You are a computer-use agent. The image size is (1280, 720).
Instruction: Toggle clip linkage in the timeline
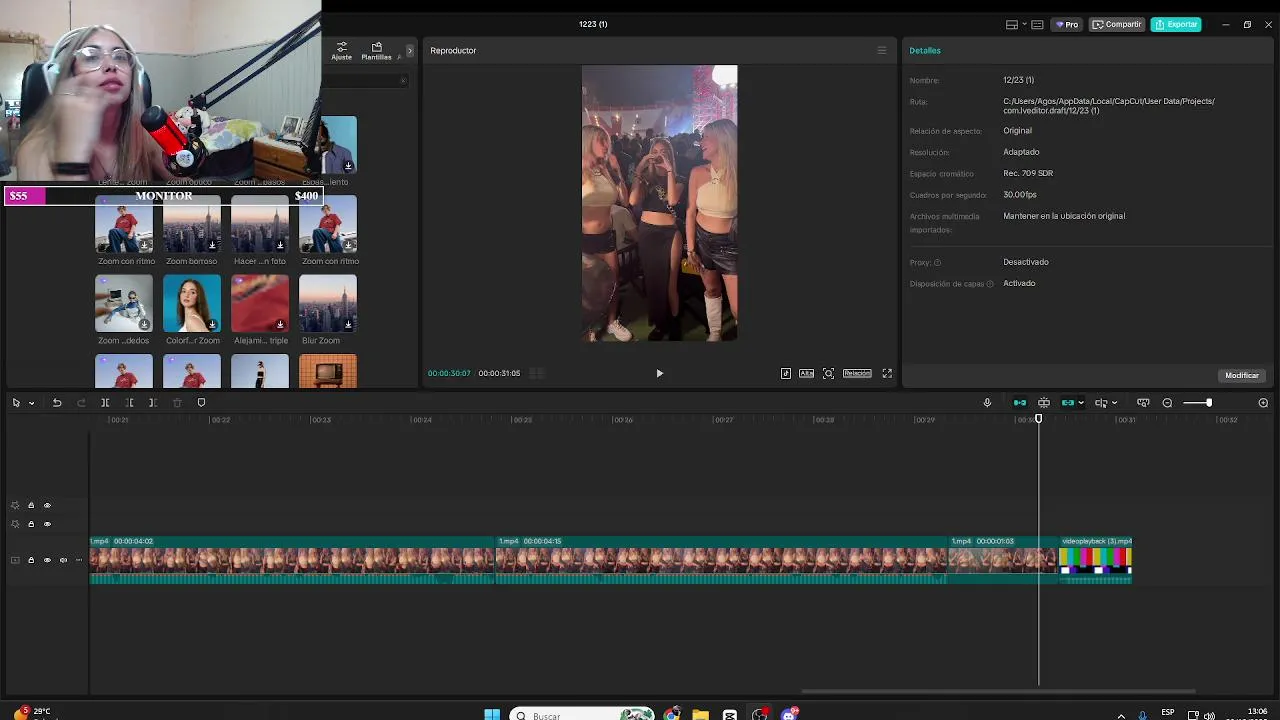(x=1068, y=403)
